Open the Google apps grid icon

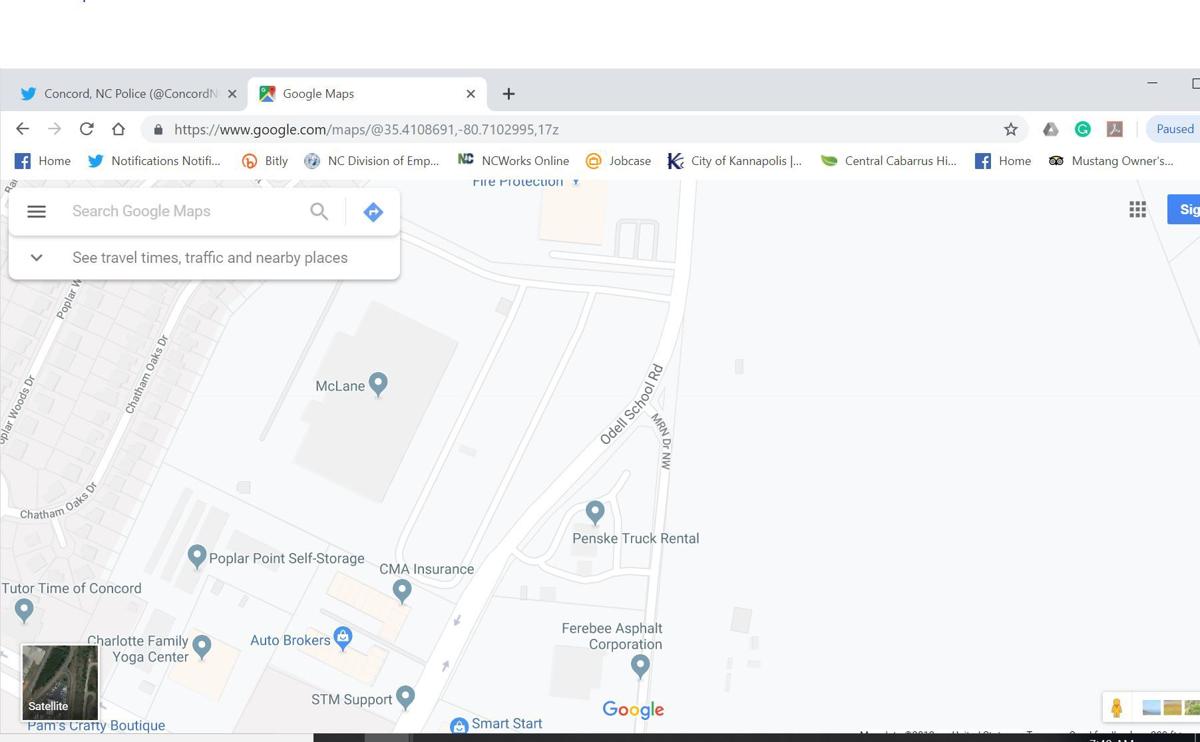coord(1137,209)
